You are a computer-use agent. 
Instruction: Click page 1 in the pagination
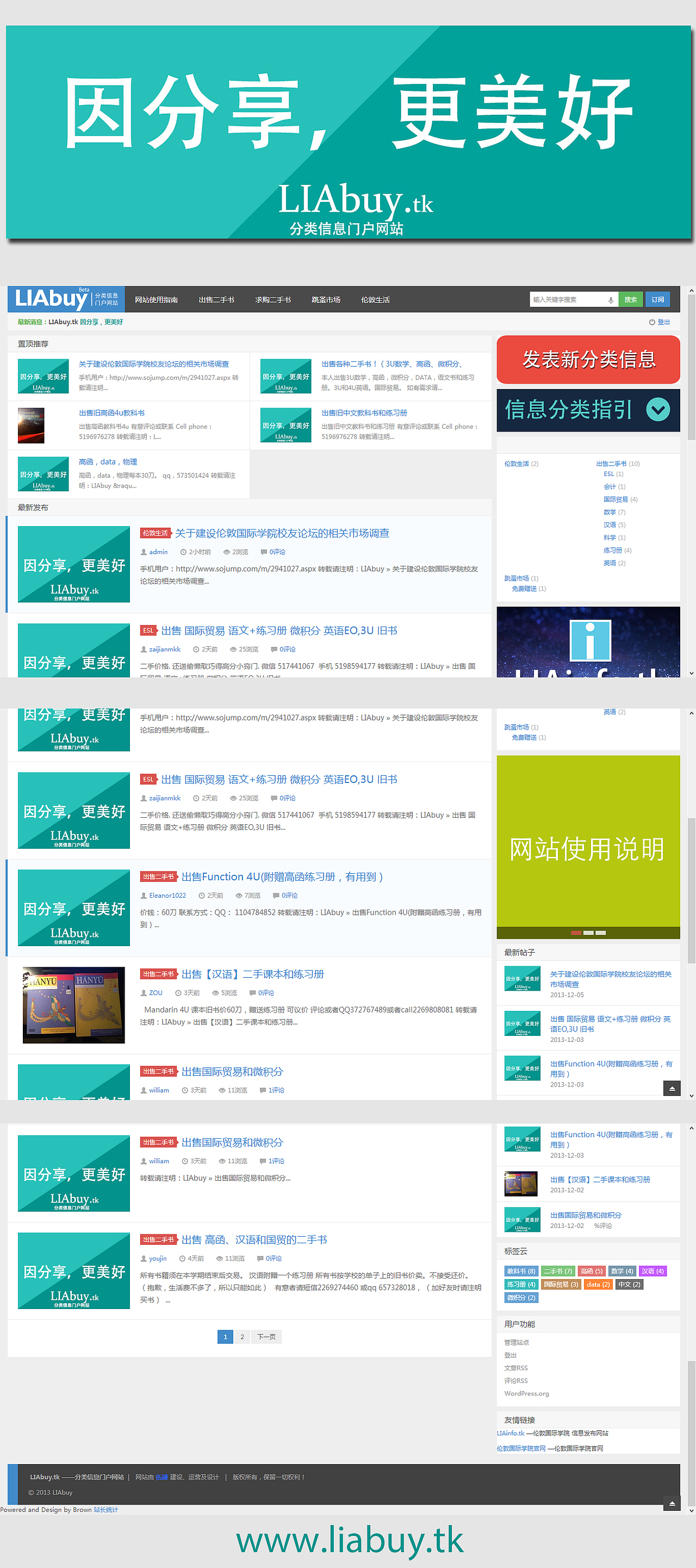pyautogui.click(x=225, y=1337)
